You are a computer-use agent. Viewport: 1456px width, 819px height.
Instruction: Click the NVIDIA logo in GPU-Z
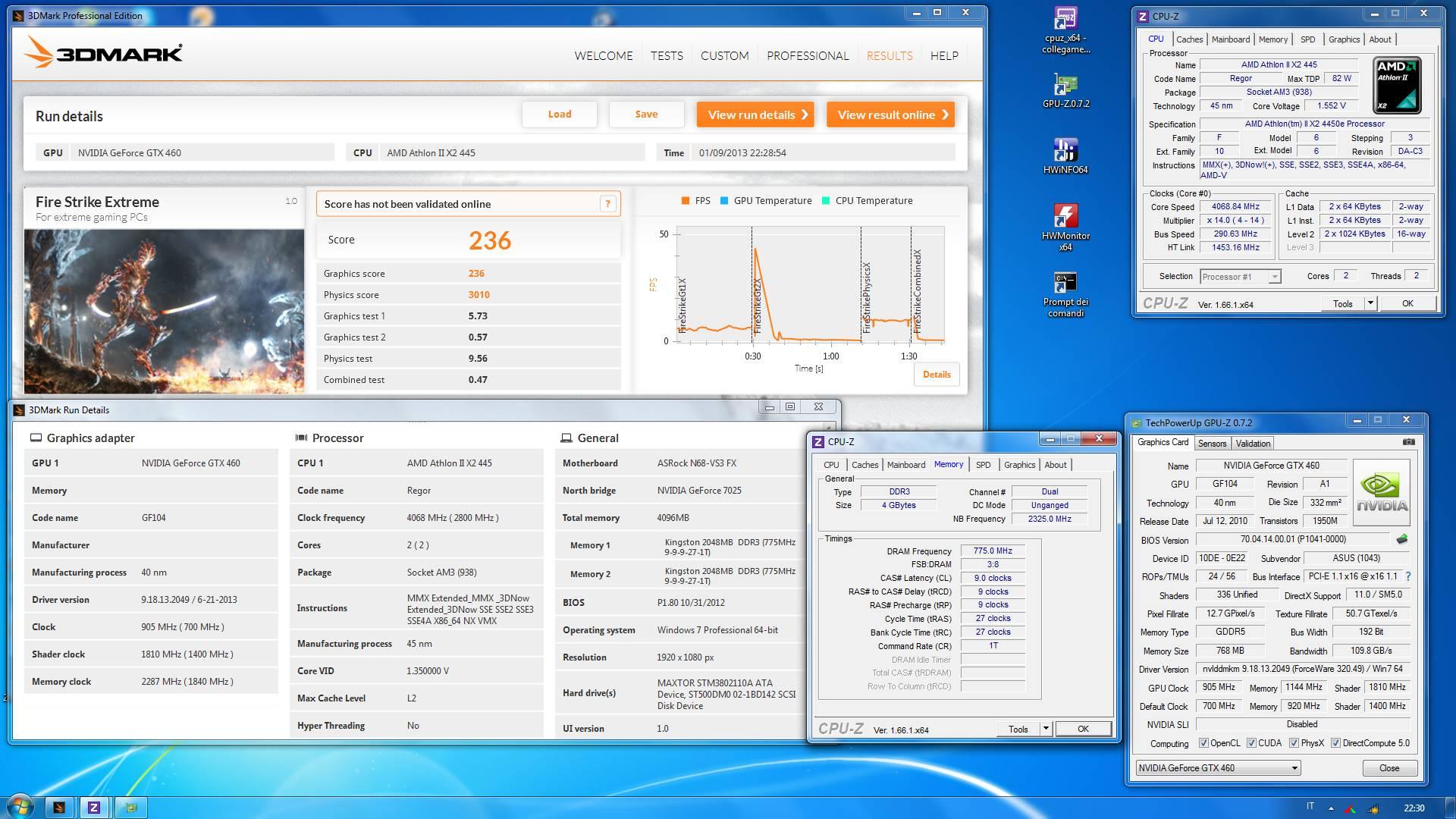1382,492
